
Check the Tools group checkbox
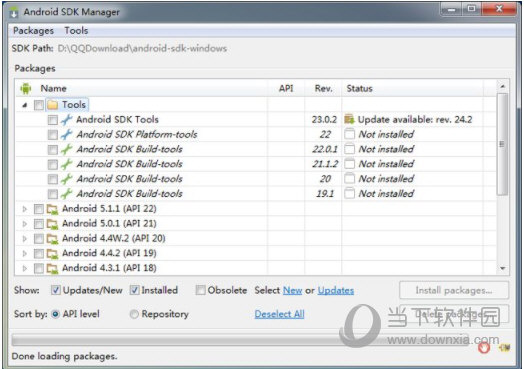pyautogui.click(x=39, y=105)
